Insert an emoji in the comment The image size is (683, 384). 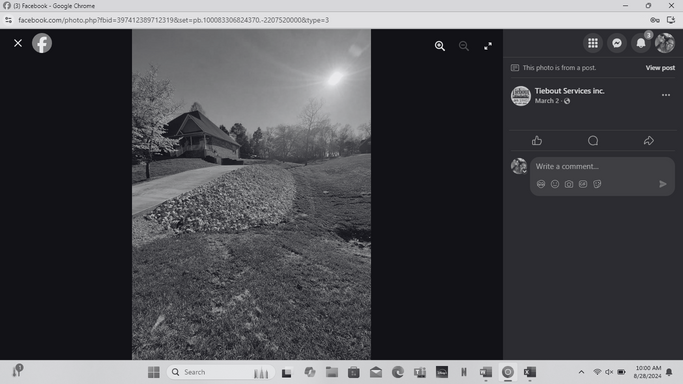pyautogui.click(x=555, y=184)
